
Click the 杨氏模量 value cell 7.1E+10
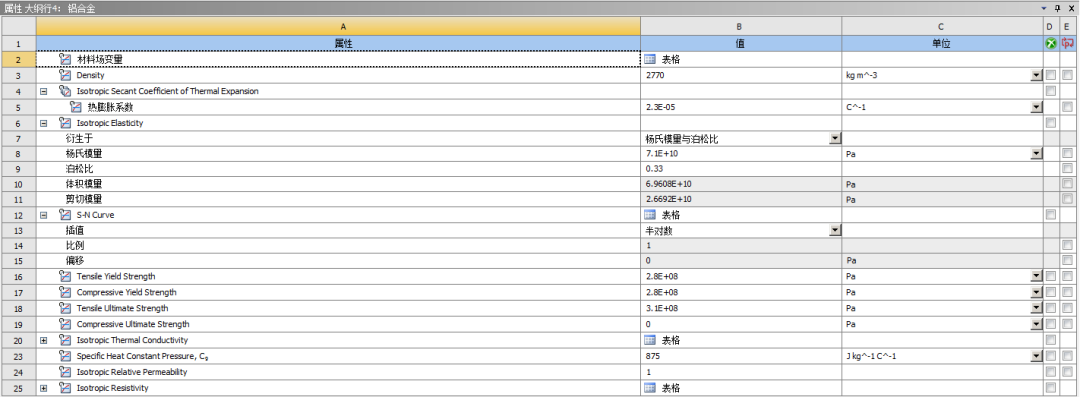pyautogui.click(x=740, y=153)
